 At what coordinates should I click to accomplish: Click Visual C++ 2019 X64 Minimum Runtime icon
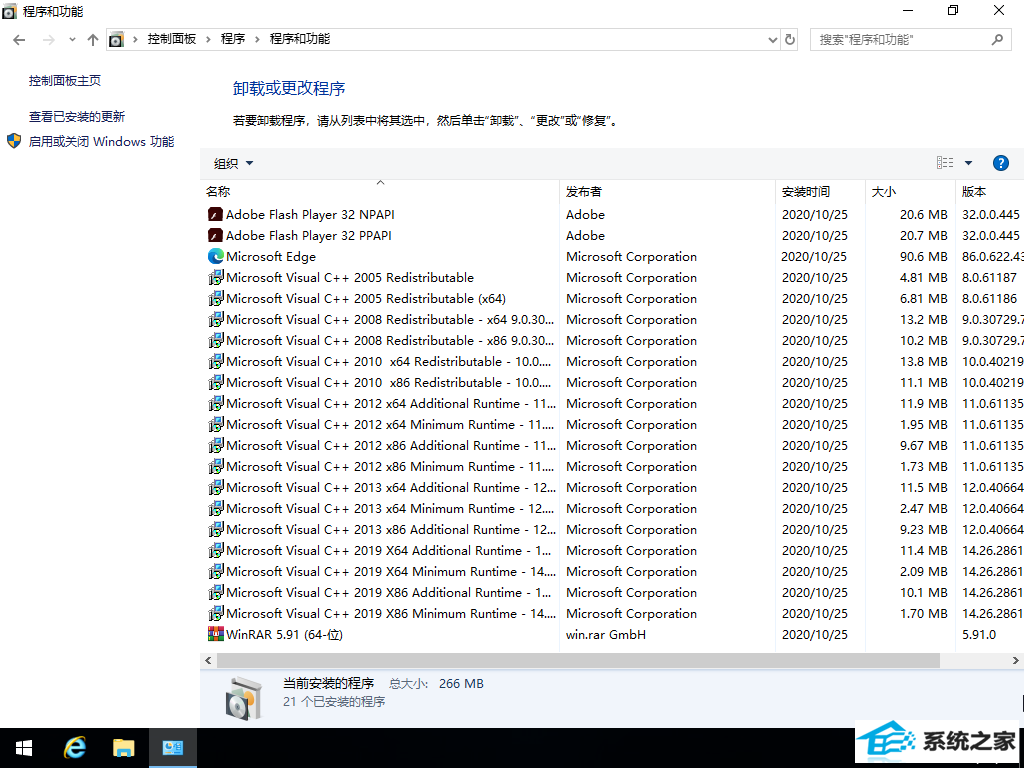[216, 571]
